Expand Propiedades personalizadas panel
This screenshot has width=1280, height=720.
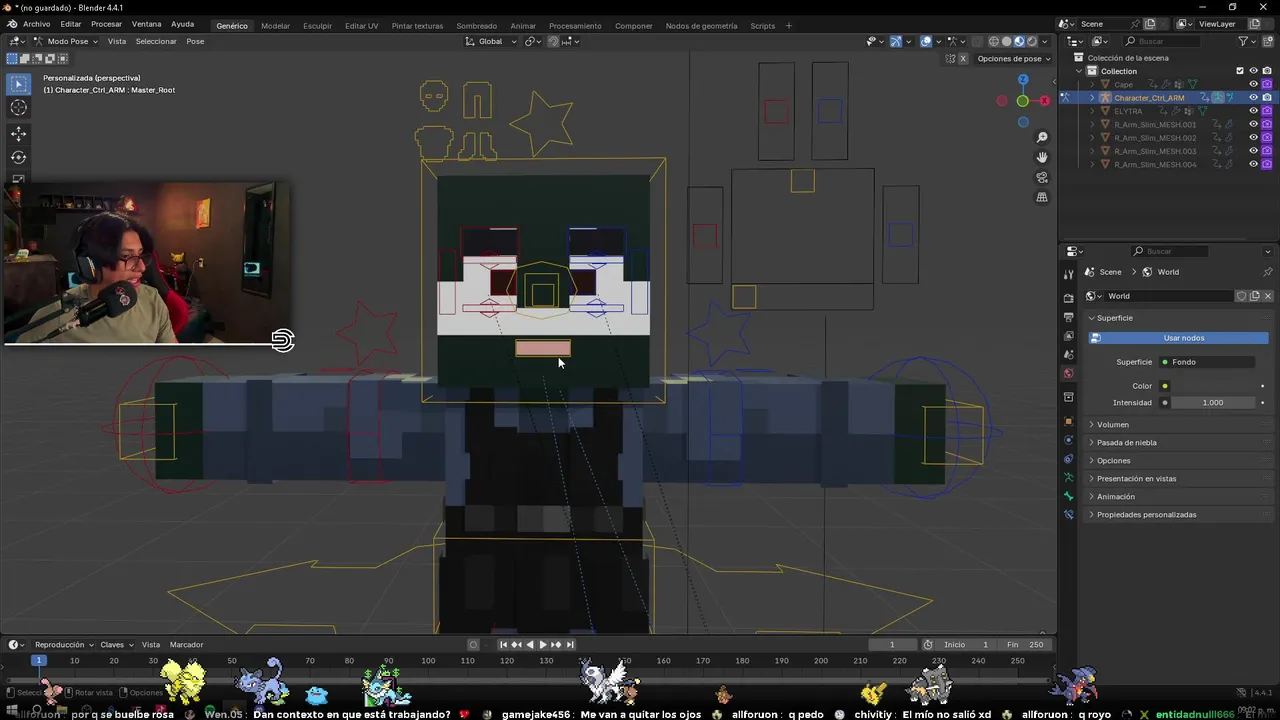coord(1146,514)
